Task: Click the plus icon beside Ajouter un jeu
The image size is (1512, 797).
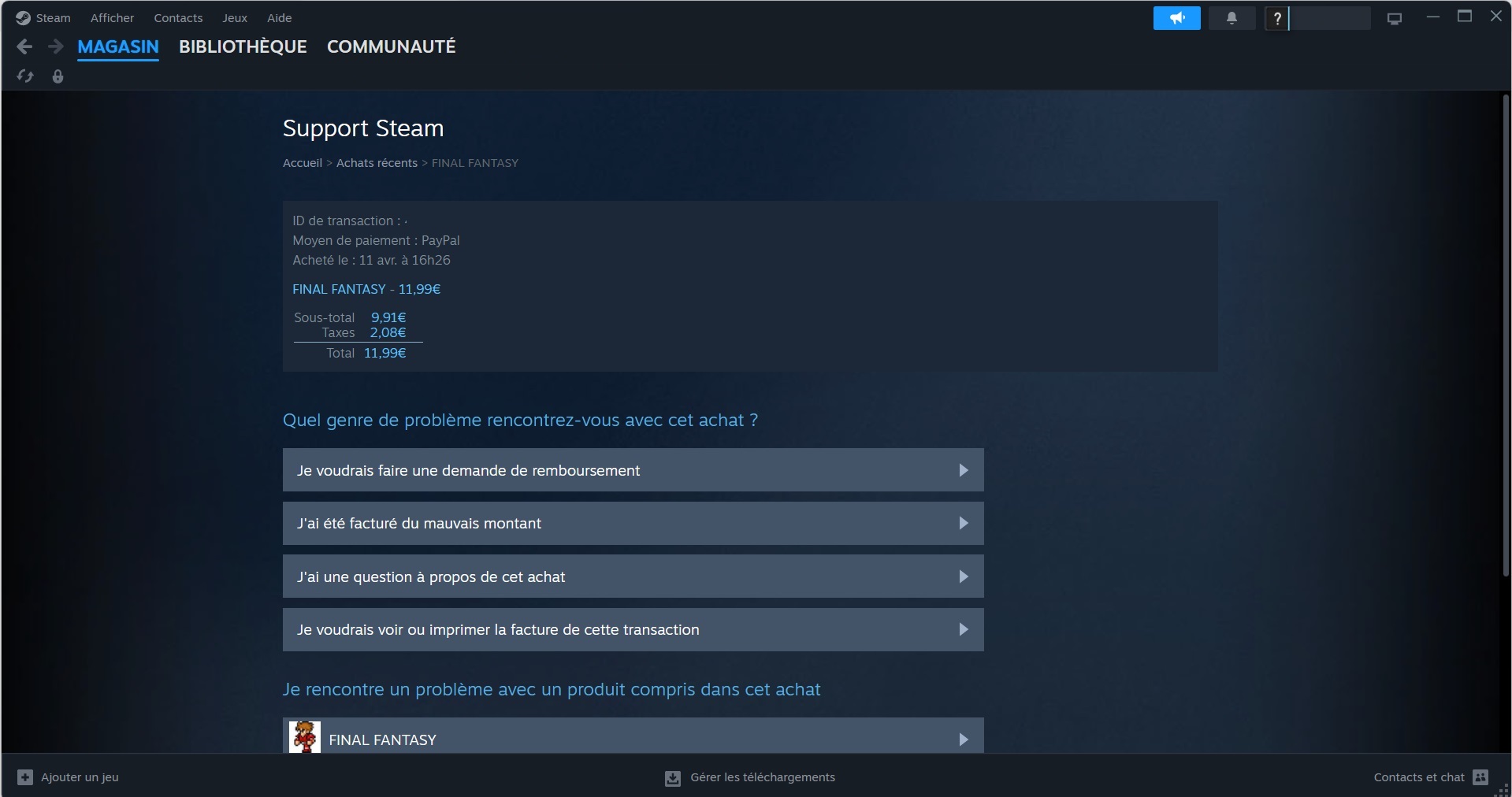Action: tap(25, 777)
